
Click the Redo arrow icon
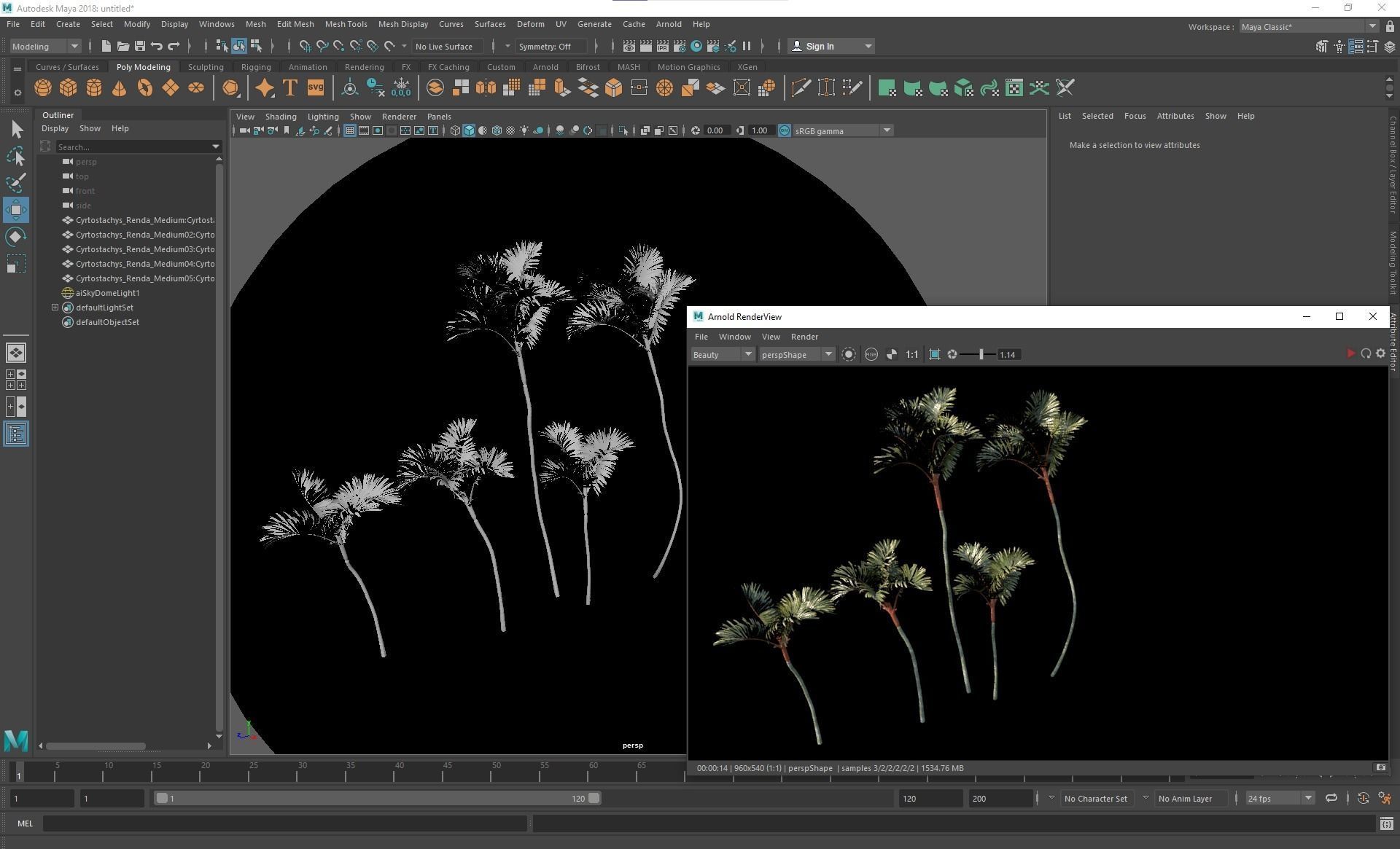point(174,46)
